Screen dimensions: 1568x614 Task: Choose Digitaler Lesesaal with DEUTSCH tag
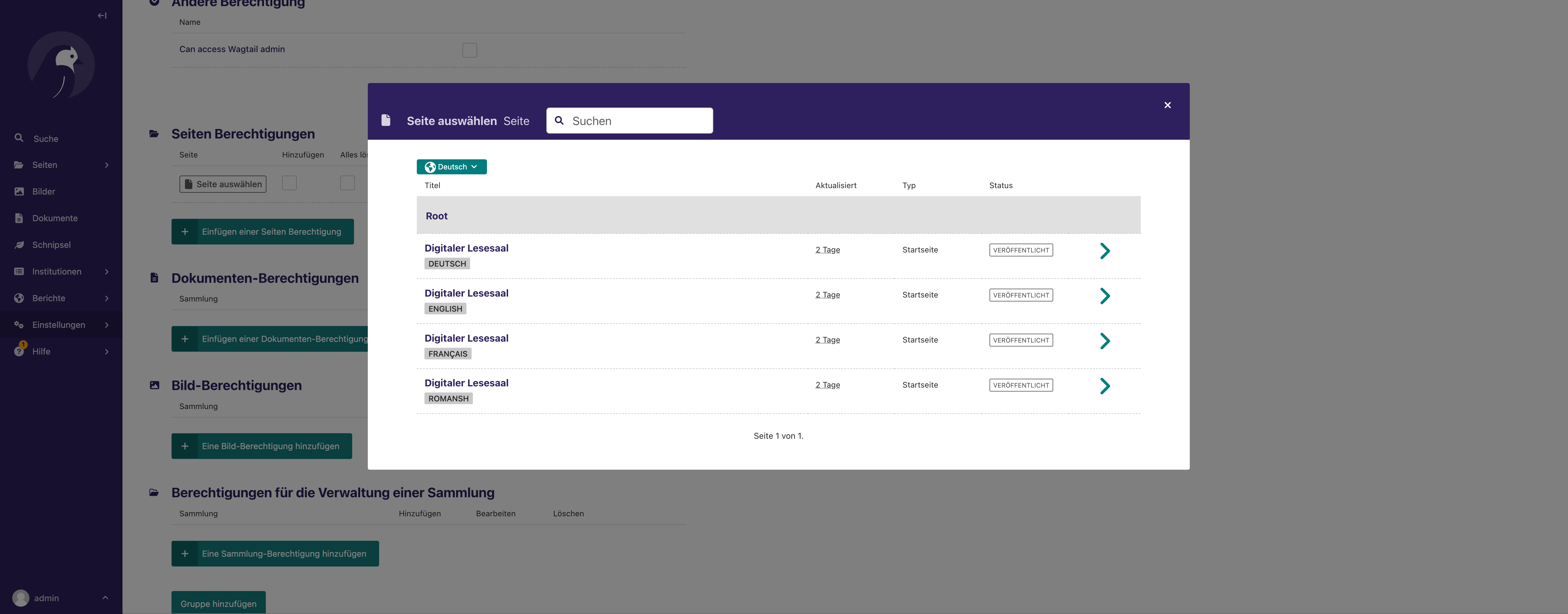[x=466, y=248]
